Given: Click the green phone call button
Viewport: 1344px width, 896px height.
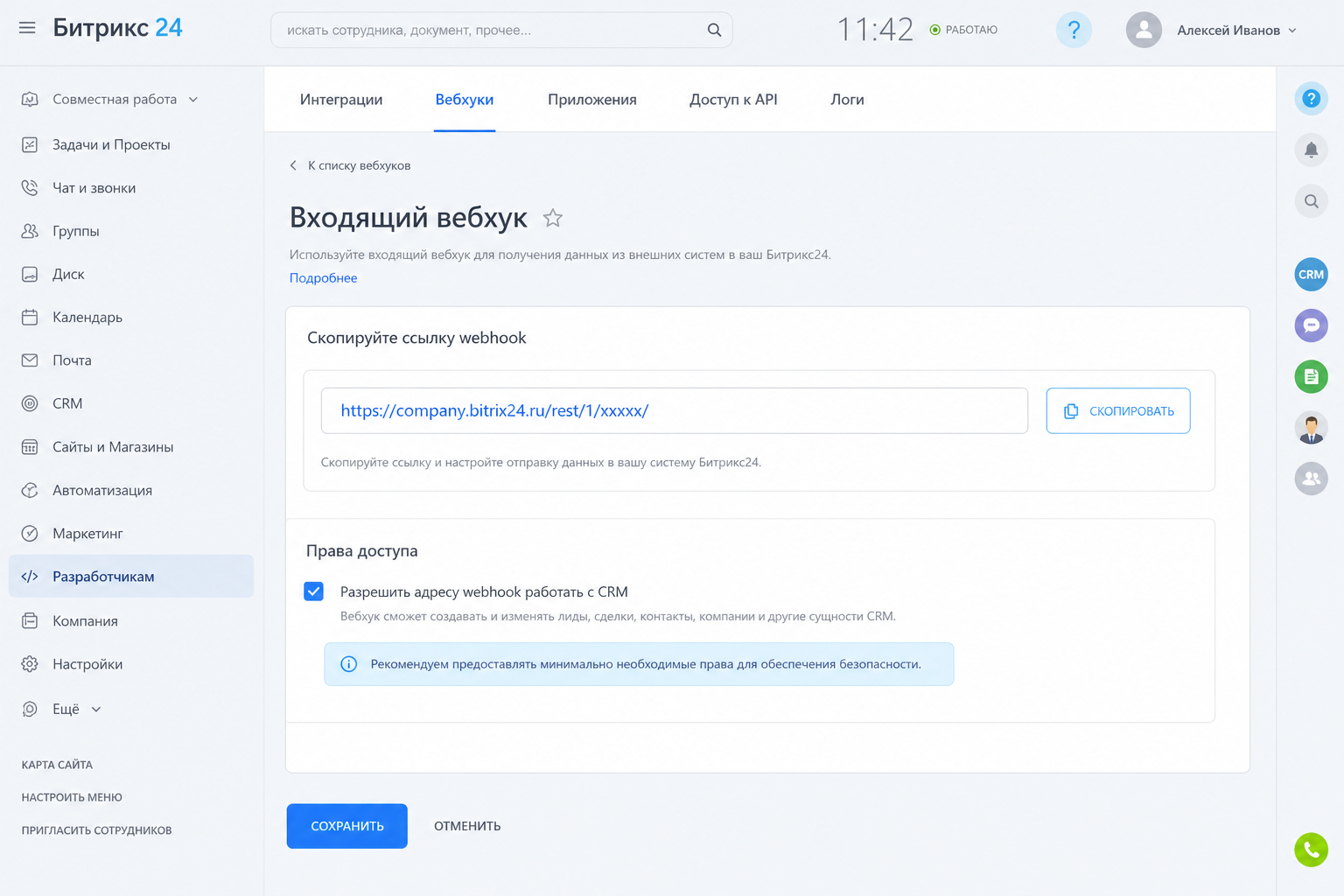Looking at the screenshot, I should [x=1311, y=849].
